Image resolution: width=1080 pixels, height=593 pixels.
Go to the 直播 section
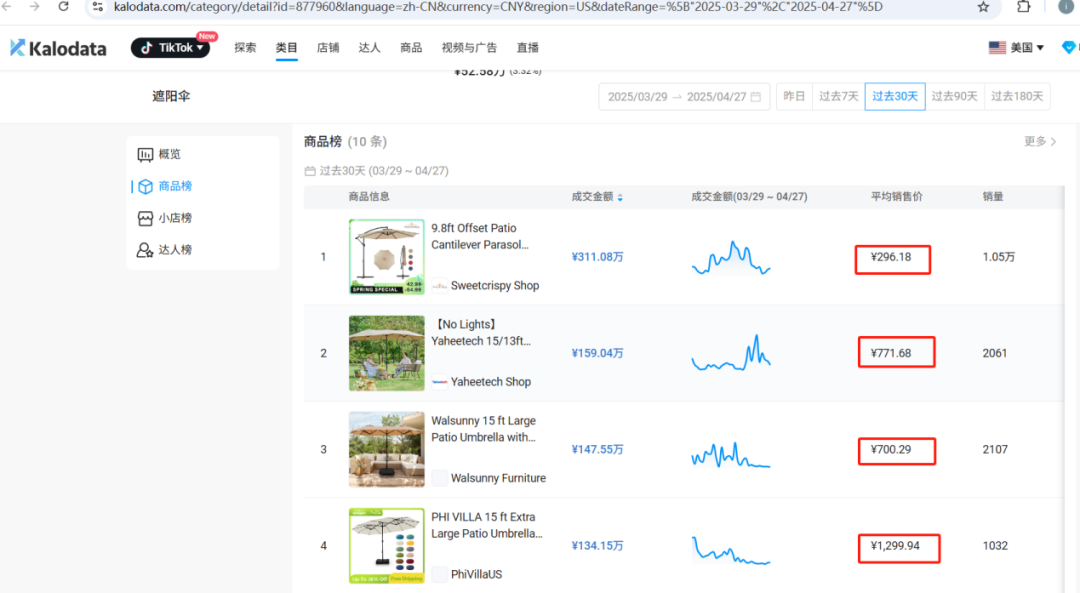click(x=528, y=48)
